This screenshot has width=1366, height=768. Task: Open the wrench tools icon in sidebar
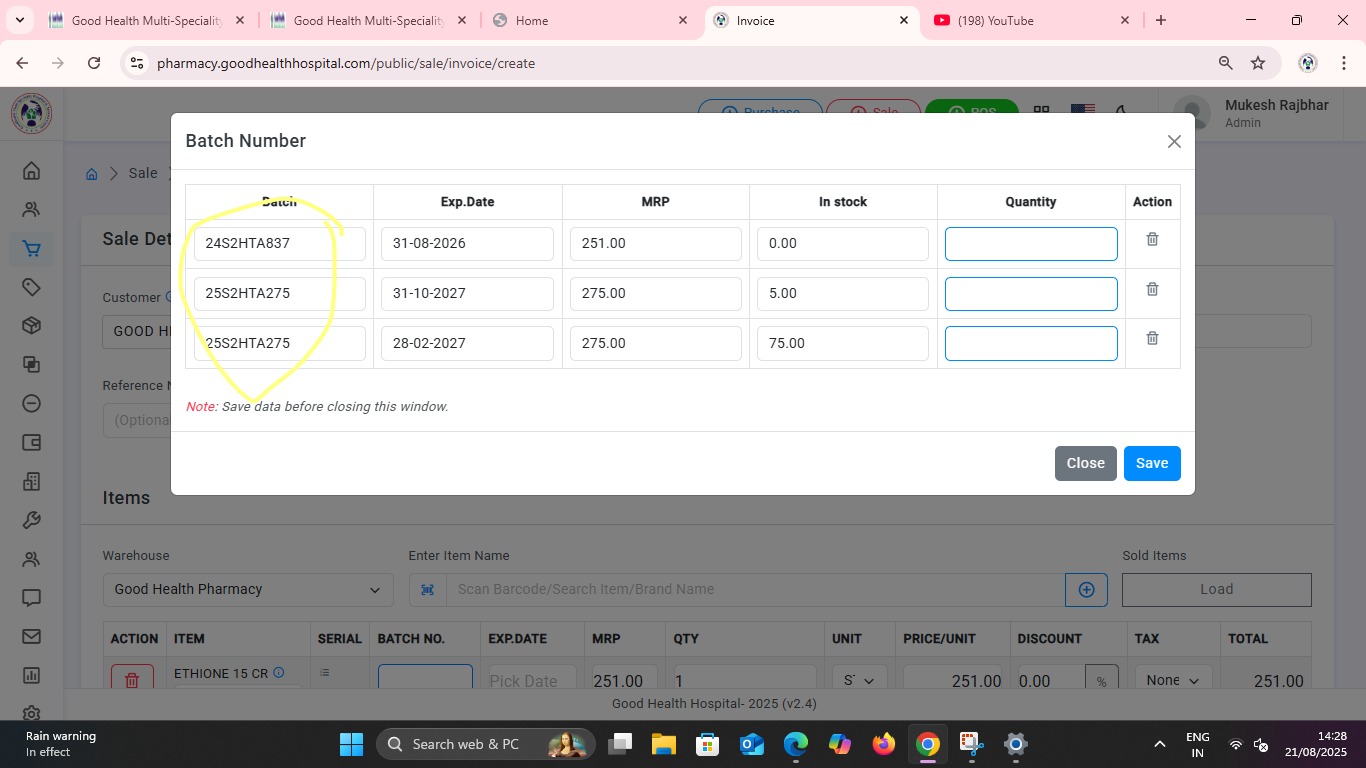[31, 521]
